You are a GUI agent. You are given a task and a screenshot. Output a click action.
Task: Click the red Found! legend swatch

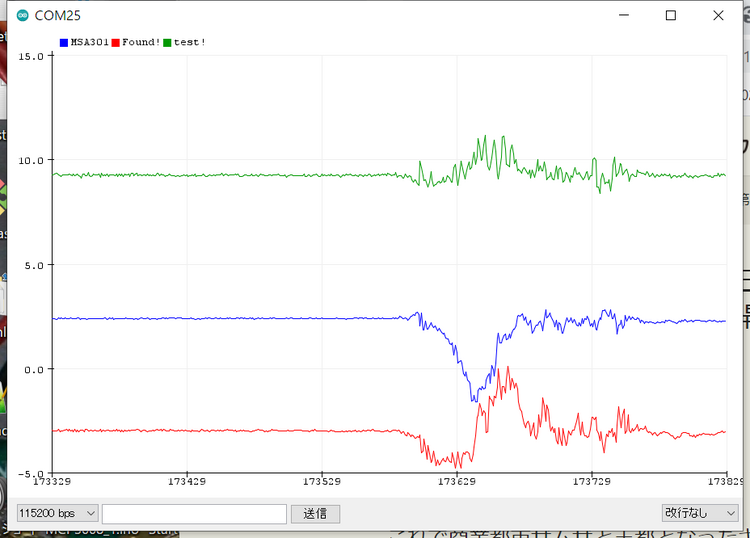[x=116, y=42]
